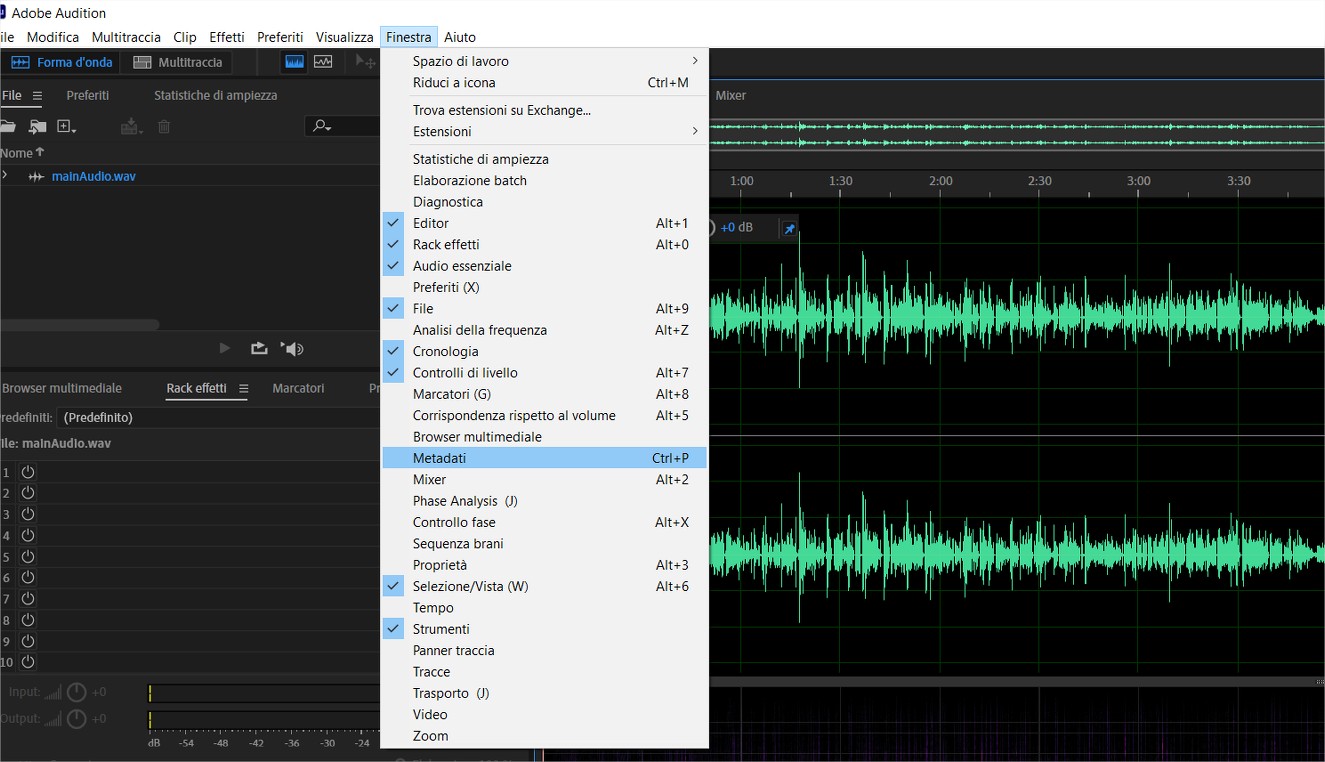The width and height of the screenshot is (1325, 762).
Task: Create new file via the New File icon
Action: click(x=66, y=126)
